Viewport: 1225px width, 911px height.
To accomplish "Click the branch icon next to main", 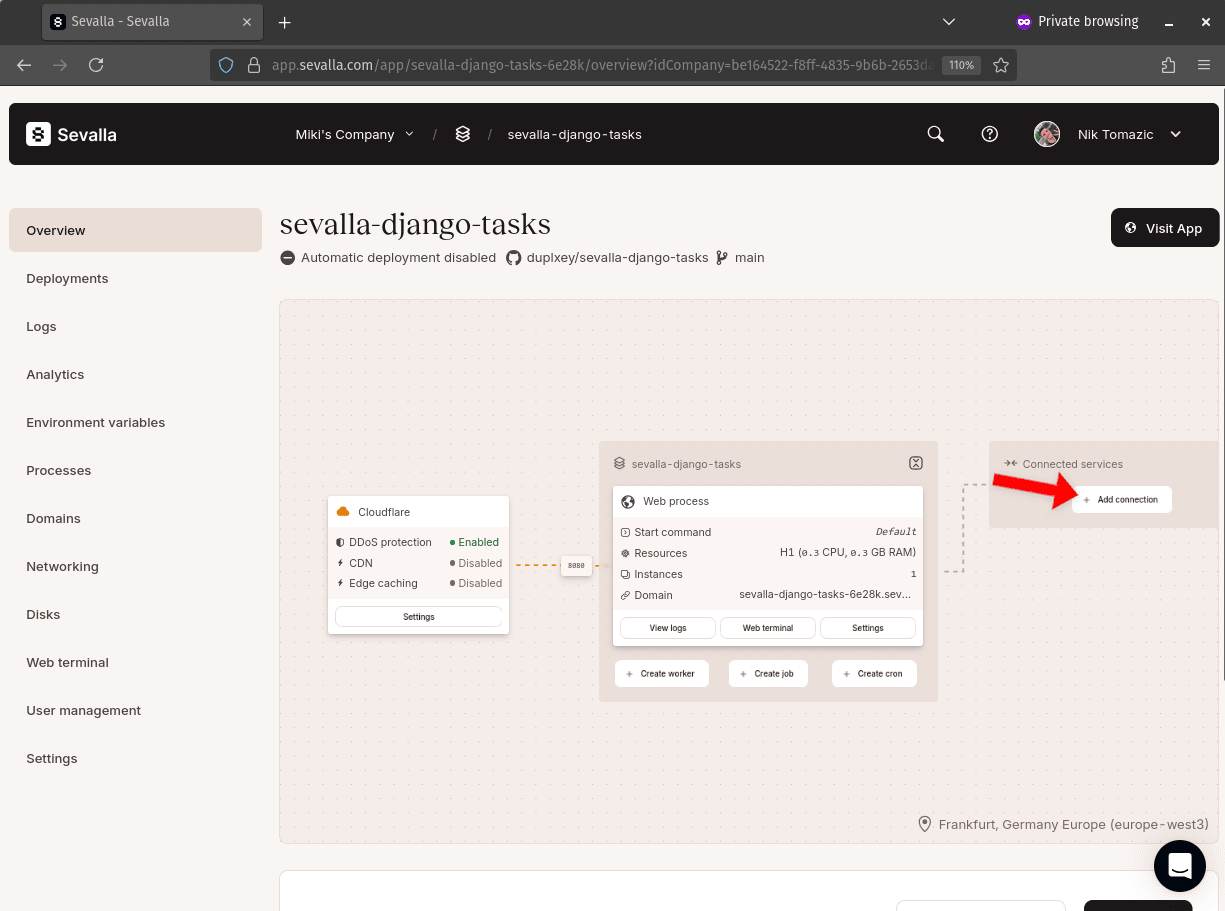I will coord(720,257).
